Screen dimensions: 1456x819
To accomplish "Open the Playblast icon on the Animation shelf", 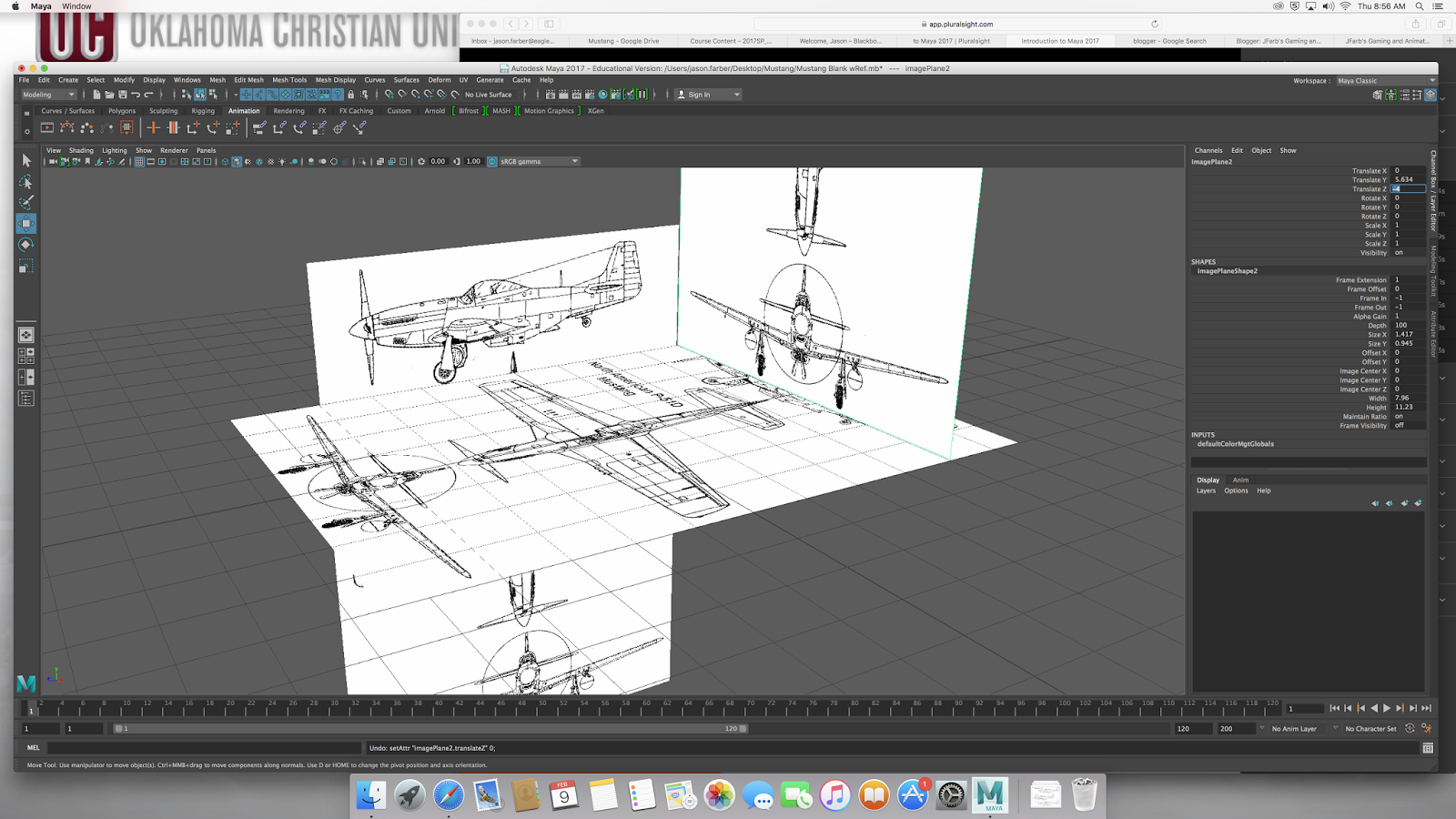I will pyautogui.click(x=47, y=127).
